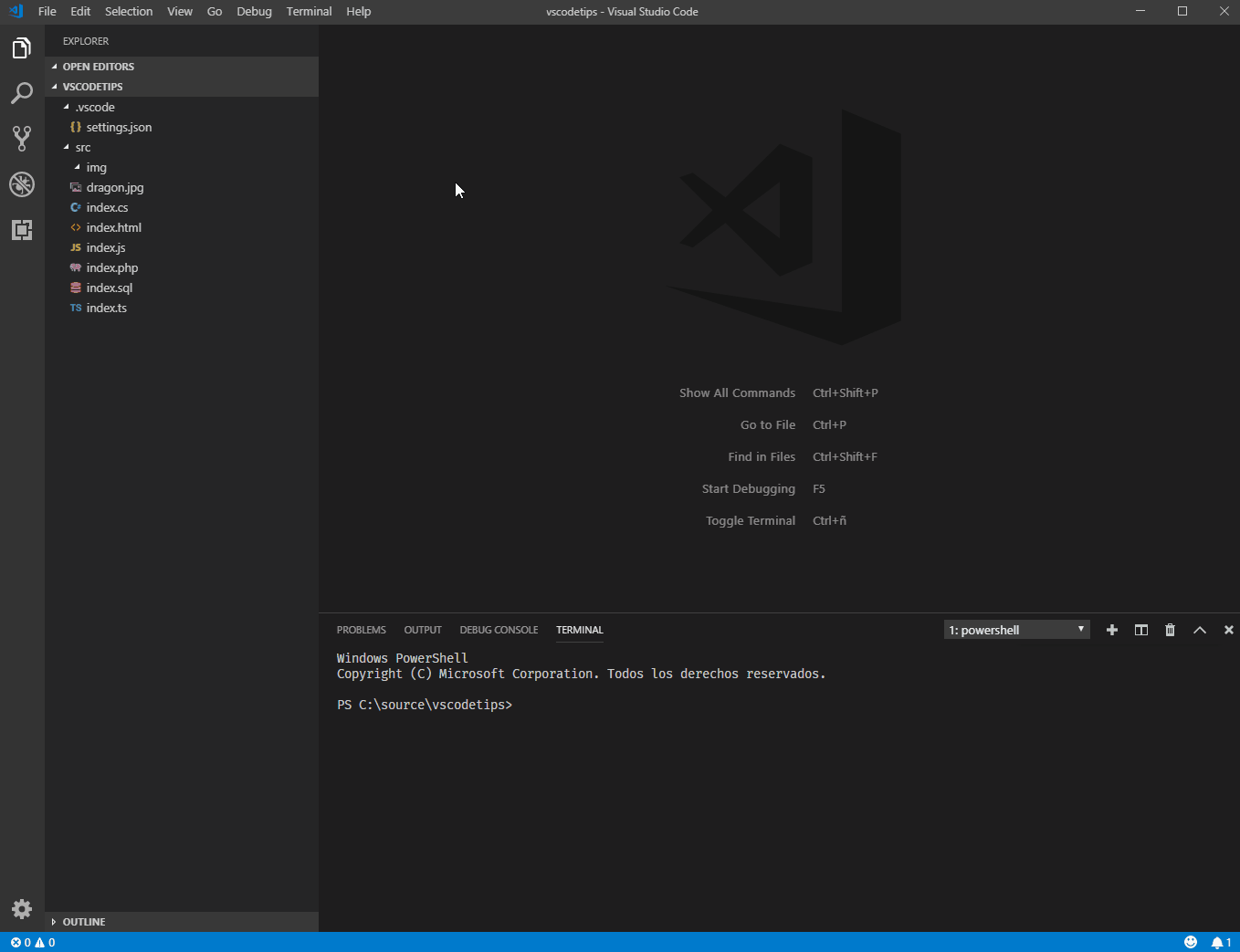Open feedback smiley in status bar
This screenshot has width=1240, height=952.
point(1191,942)
